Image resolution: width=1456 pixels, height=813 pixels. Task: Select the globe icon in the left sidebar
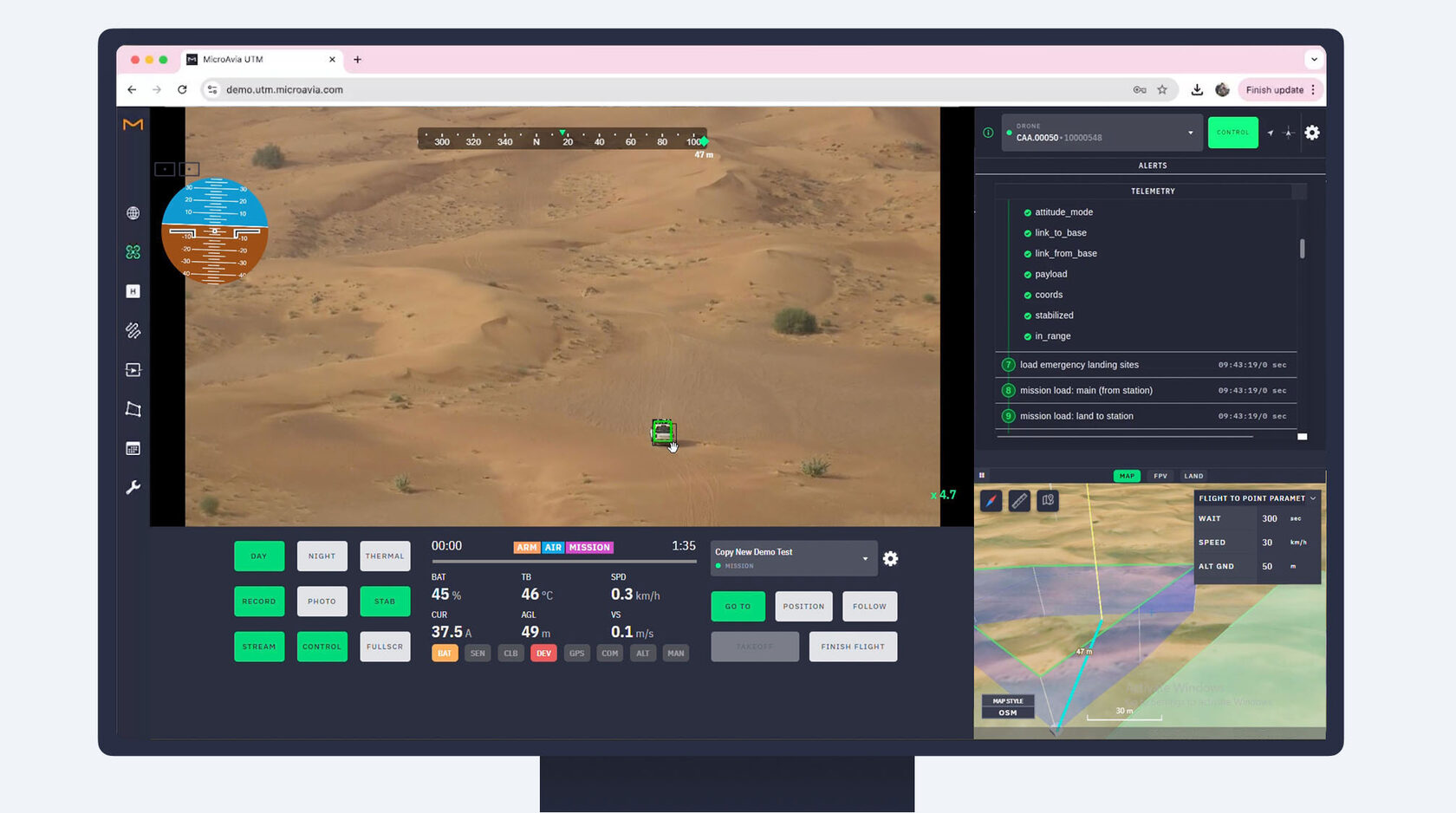pyautogui.click(x=133, y=212)
